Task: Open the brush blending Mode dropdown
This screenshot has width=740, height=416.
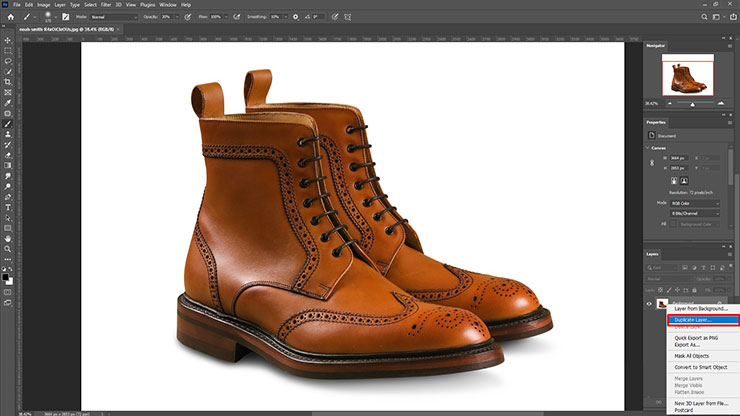Action: coord(112,17)
